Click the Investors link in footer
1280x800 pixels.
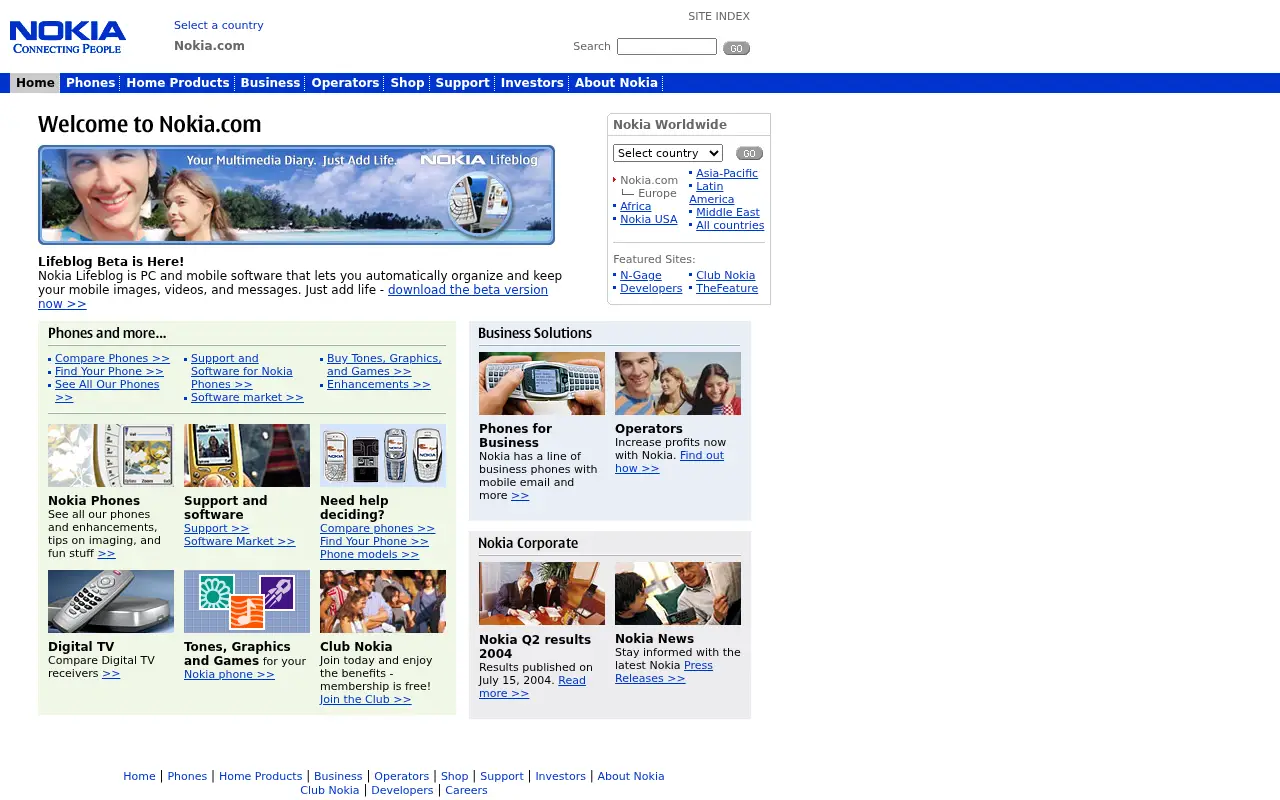click(560, 776)
